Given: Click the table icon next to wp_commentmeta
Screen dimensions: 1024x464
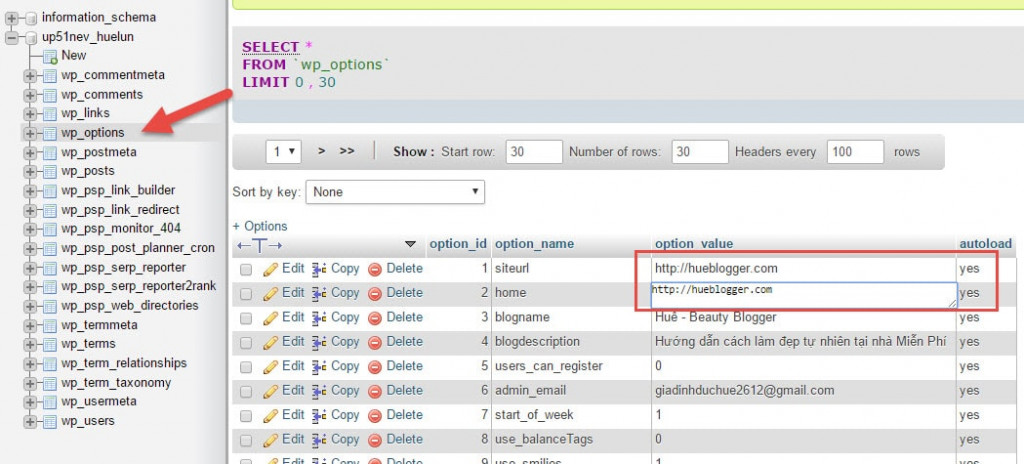Looking at the screenshot, I should point(50,76).
